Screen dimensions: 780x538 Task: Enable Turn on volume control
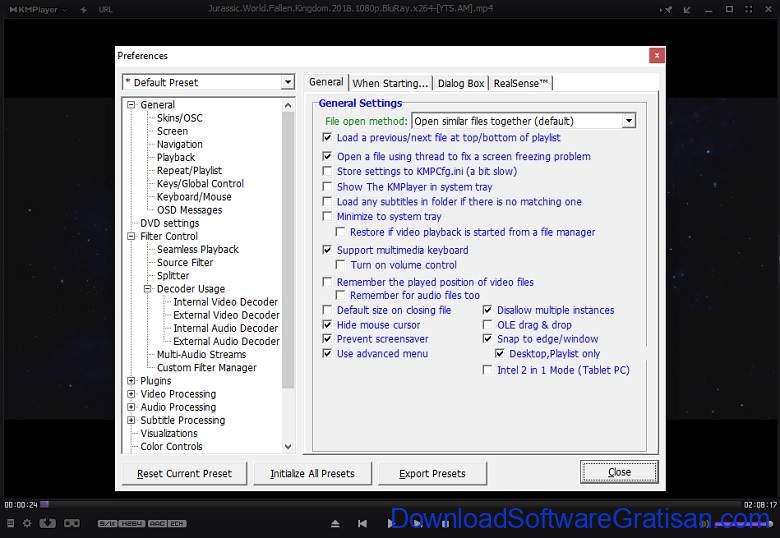pyautogui.click(x=340, y=265)
